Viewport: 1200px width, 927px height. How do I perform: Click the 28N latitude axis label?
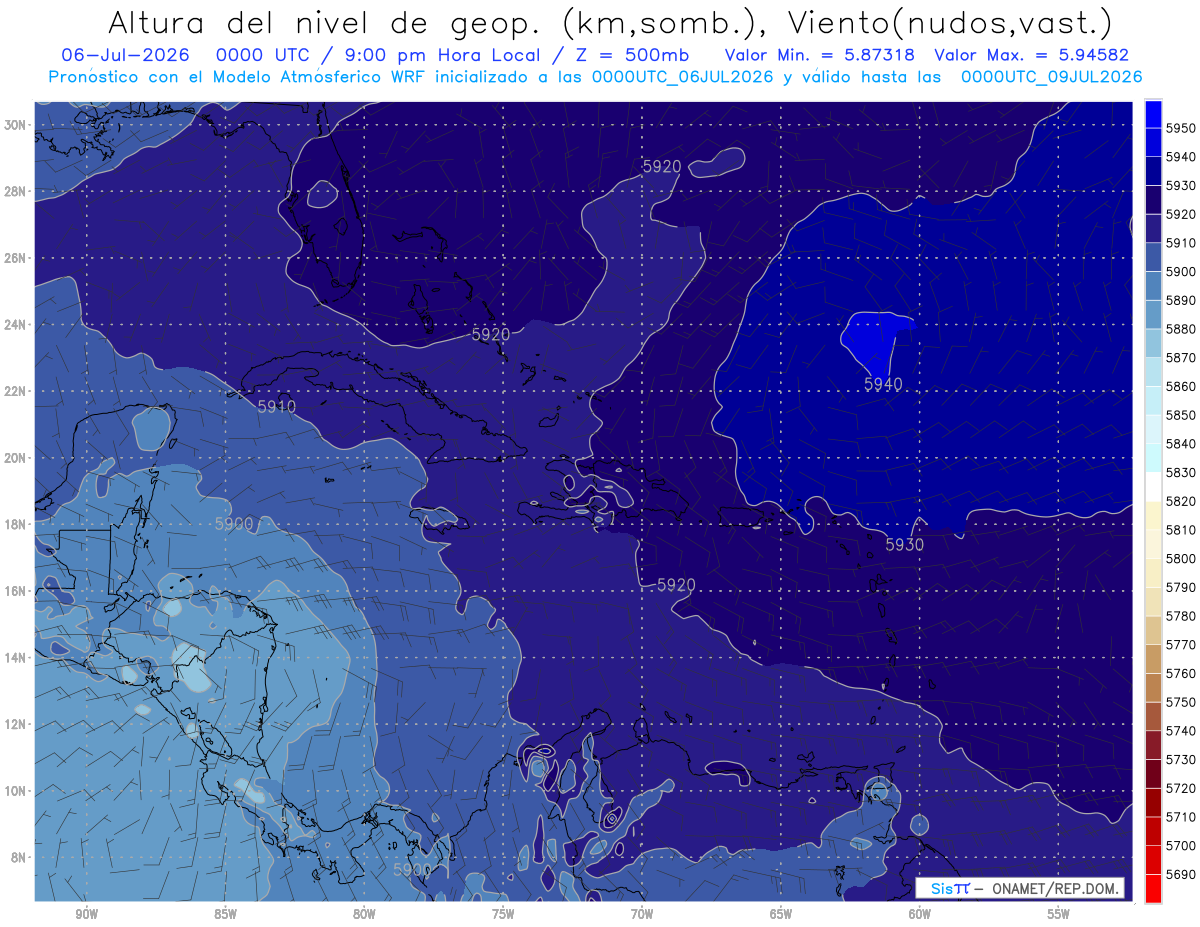pos(15,191)
